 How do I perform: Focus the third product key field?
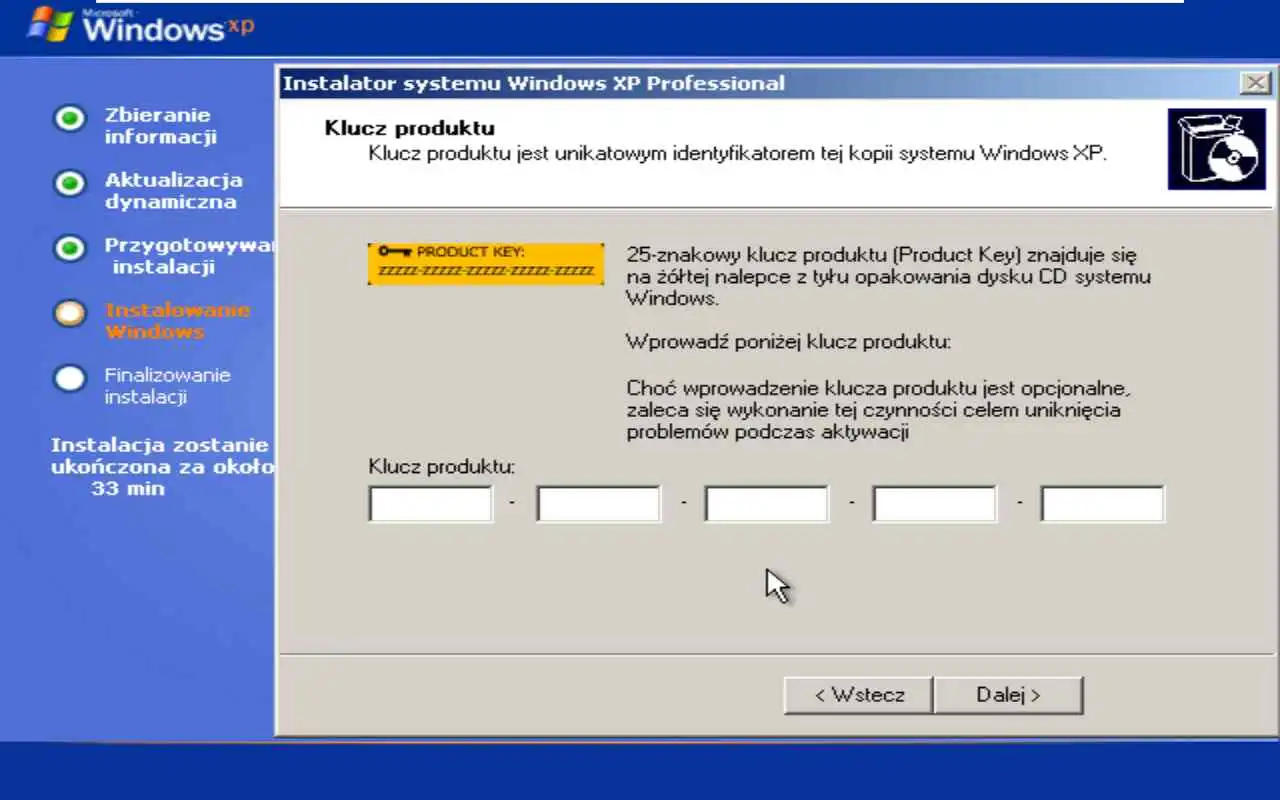coord(766,504)
